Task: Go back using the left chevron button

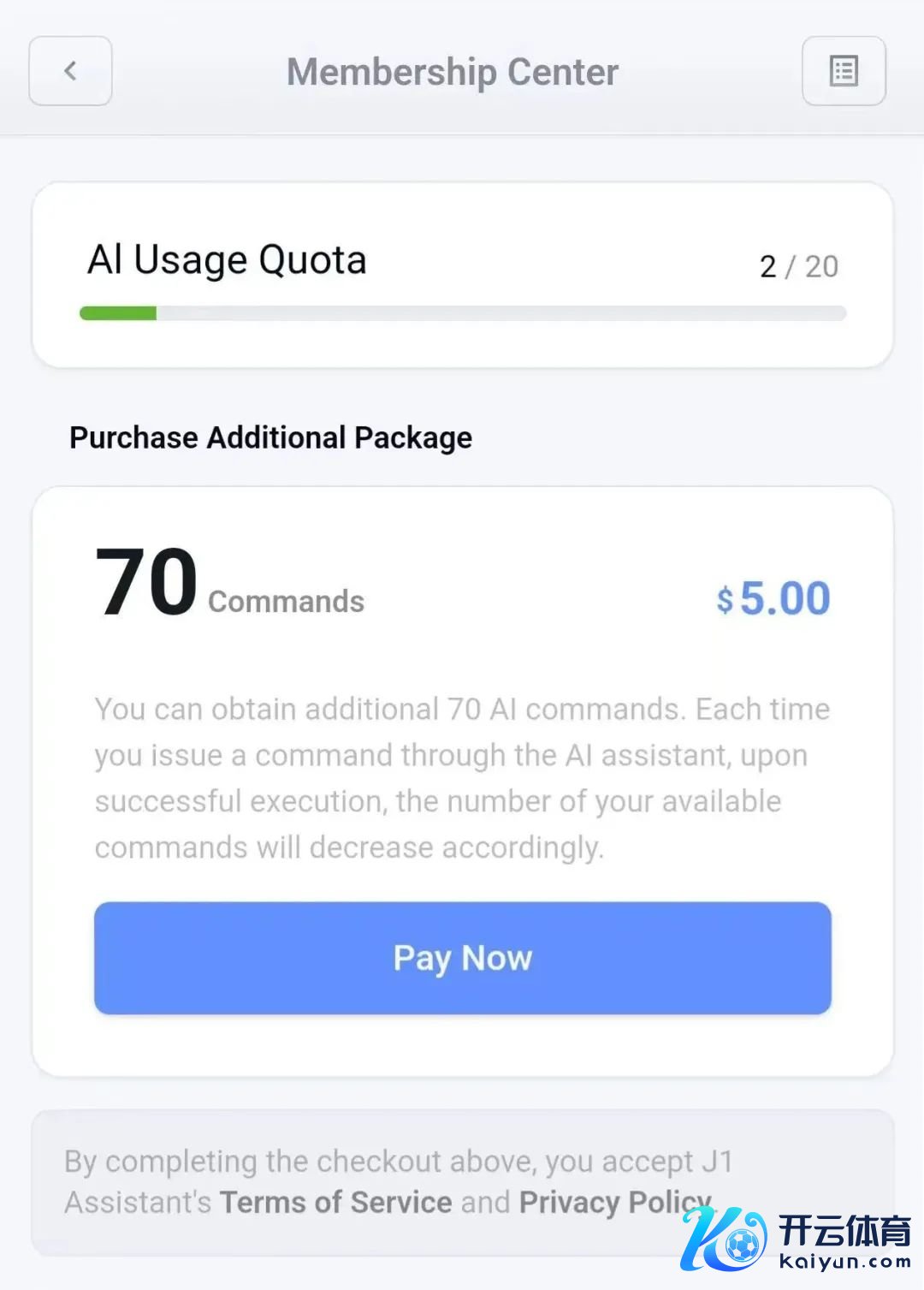Action: pos(70,71)
